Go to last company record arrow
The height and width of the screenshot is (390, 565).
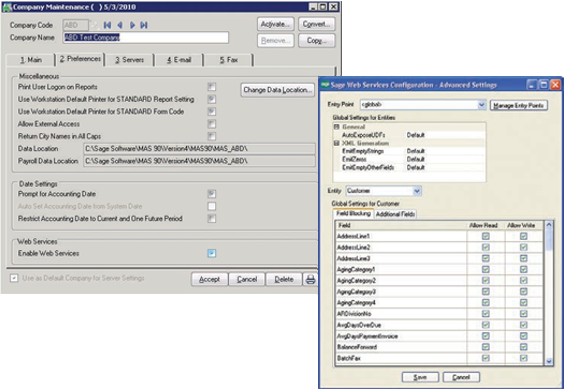144,25
